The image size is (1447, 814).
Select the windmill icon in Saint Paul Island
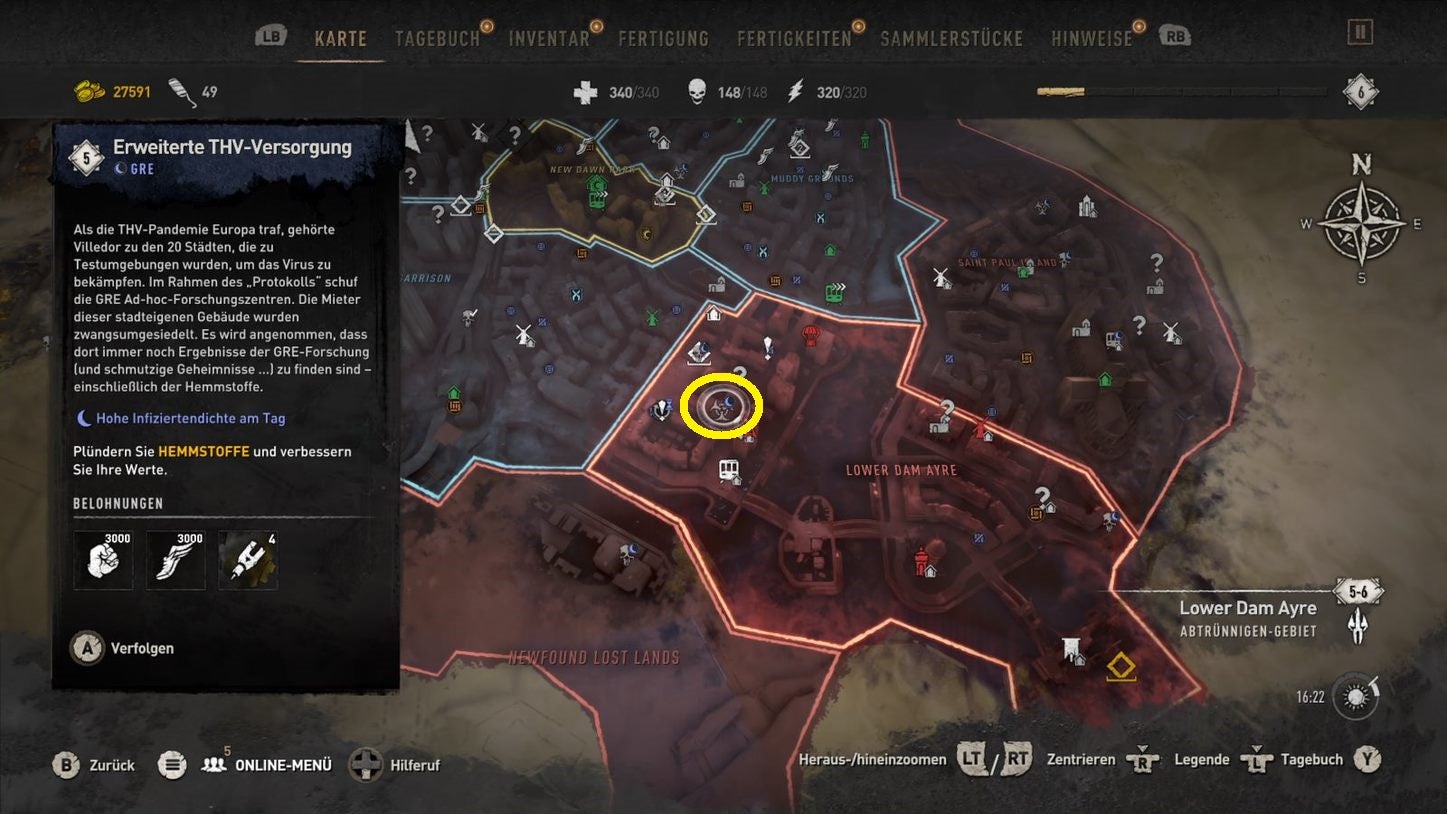tap(939, 276)
